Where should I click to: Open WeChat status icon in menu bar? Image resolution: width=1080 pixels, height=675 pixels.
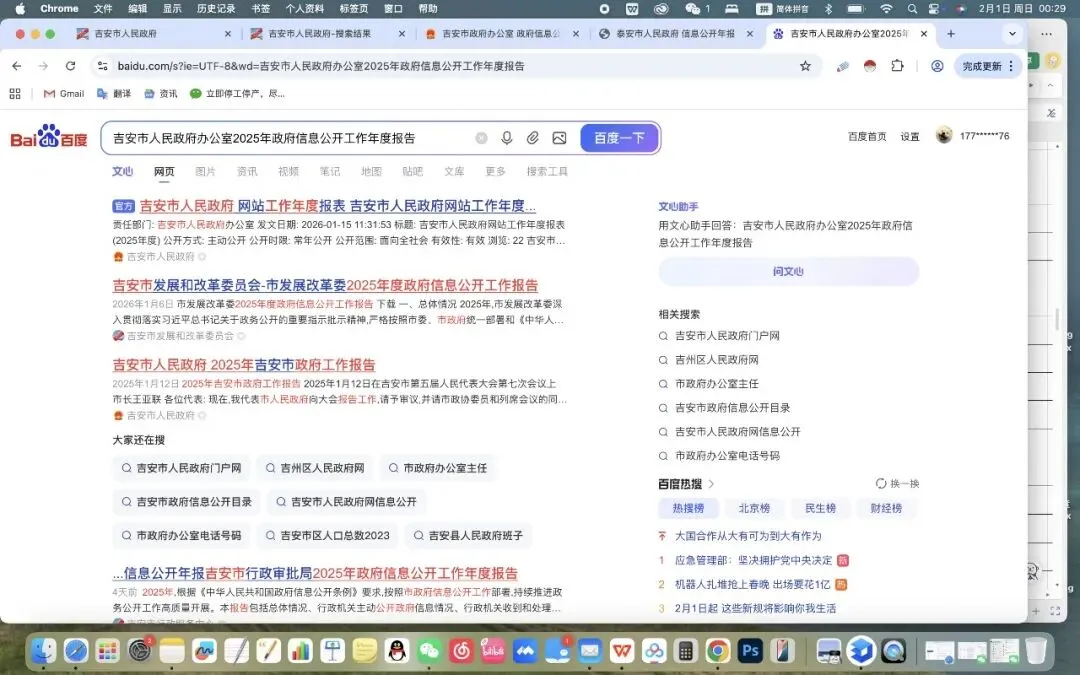(x=692, y=9)
